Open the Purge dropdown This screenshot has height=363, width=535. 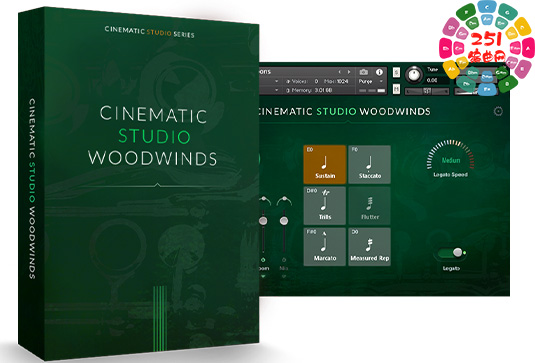tap(371, 82)
